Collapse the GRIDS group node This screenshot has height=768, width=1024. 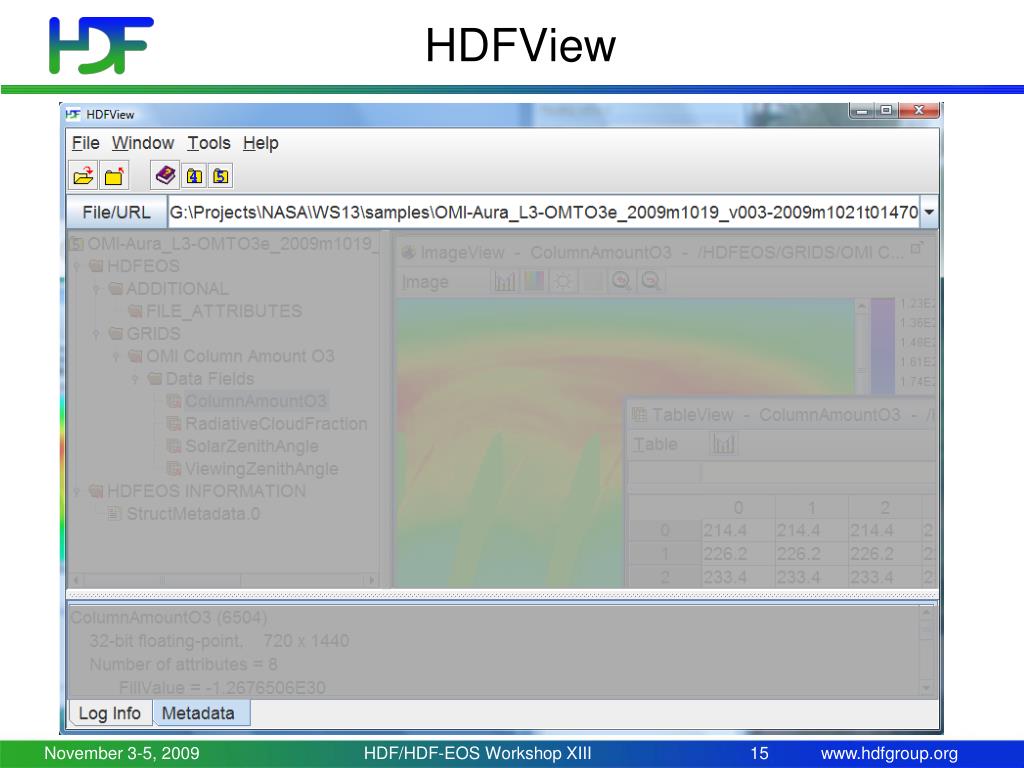click(x=96, y=334)
